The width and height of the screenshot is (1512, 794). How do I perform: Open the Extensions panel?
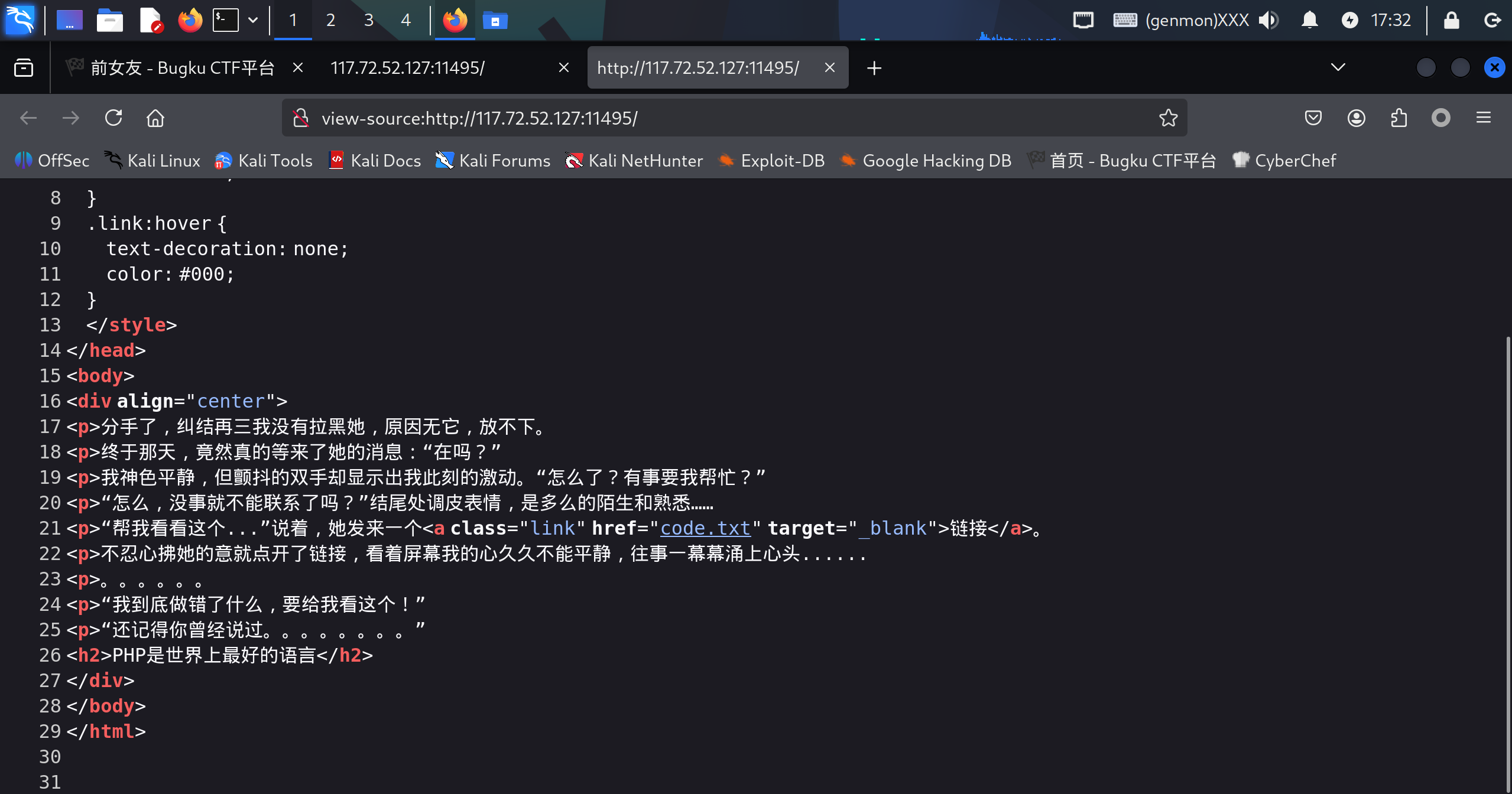(1399, 118)
